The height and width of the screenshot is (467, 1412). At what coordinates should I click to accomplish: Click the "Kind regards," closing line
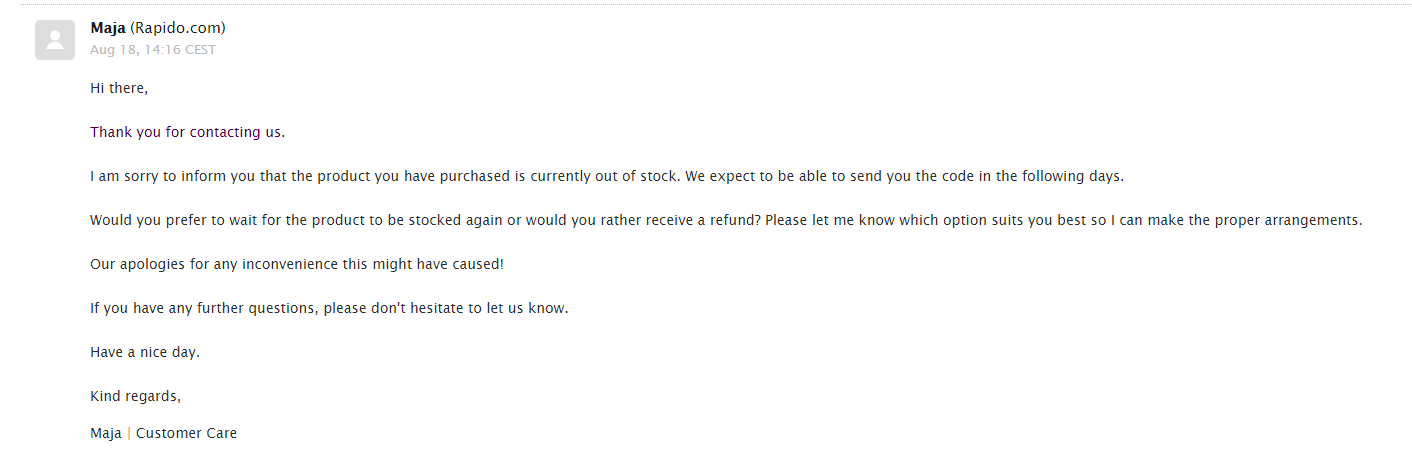pos(136,396)
